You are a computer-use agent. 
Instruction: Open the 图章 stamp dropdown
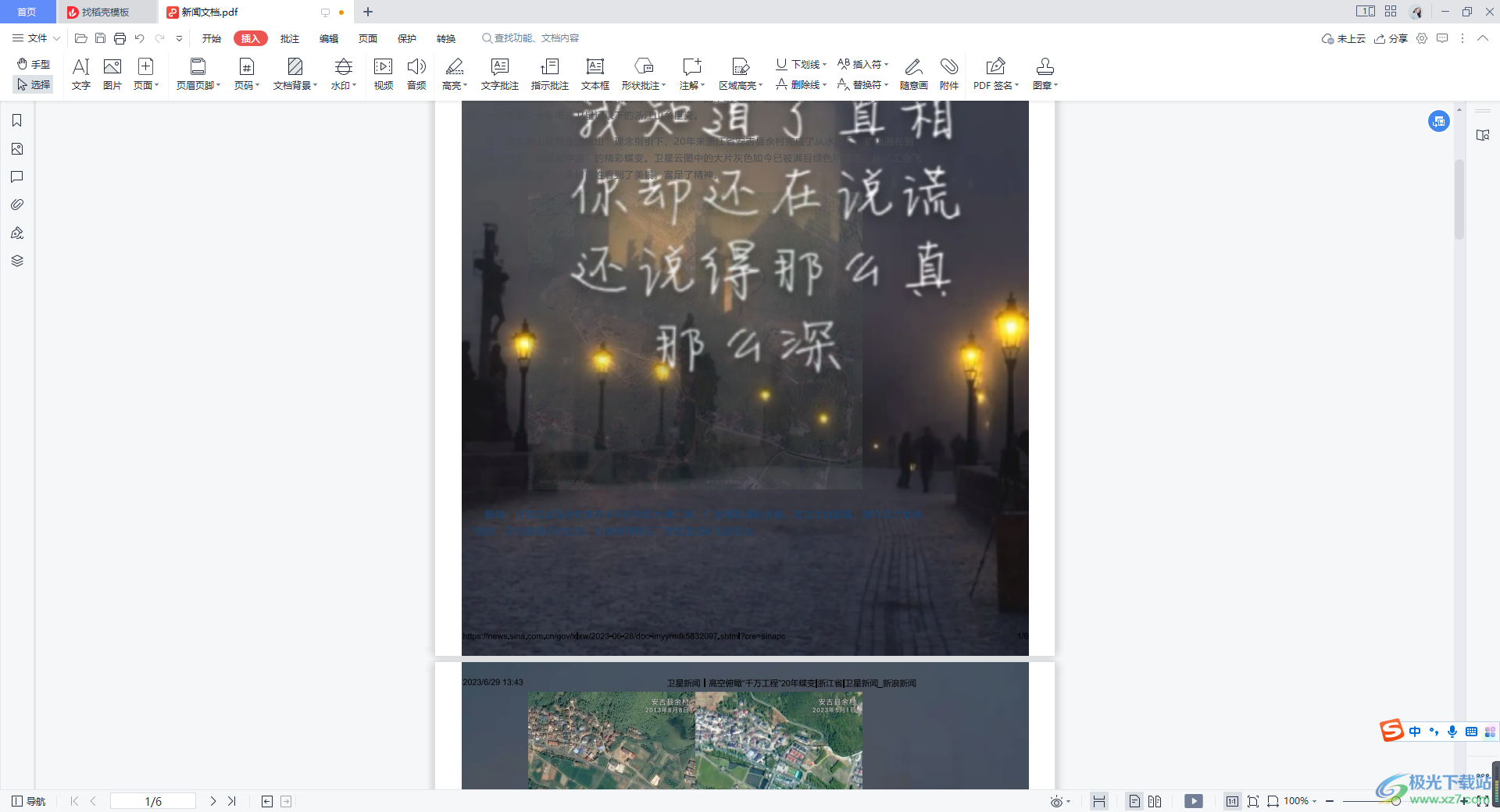coord(1045,74)
